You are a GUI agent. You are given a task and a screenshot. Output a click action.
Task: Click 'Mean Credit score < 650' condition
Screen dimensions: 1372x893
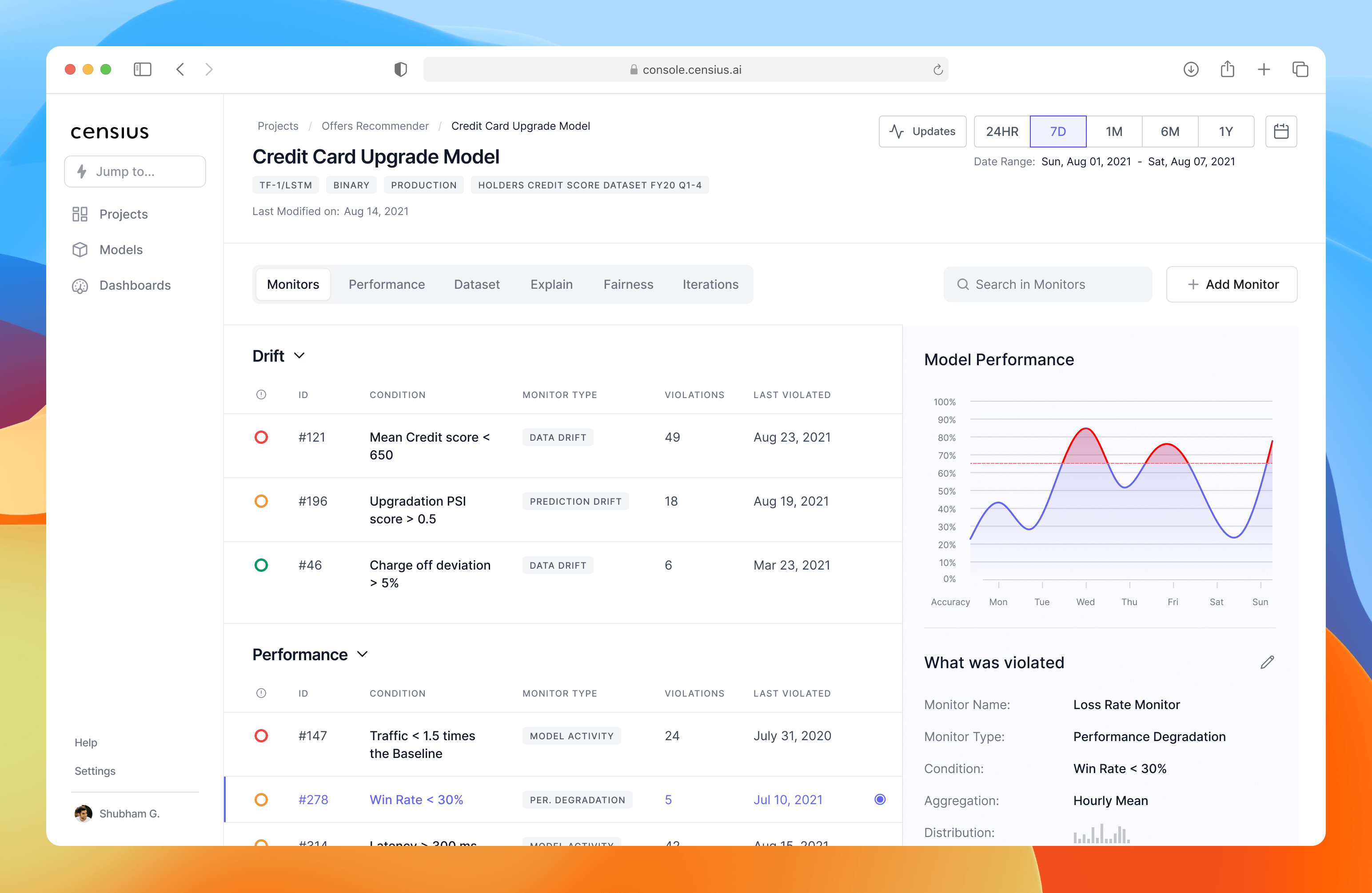(430, 446)
